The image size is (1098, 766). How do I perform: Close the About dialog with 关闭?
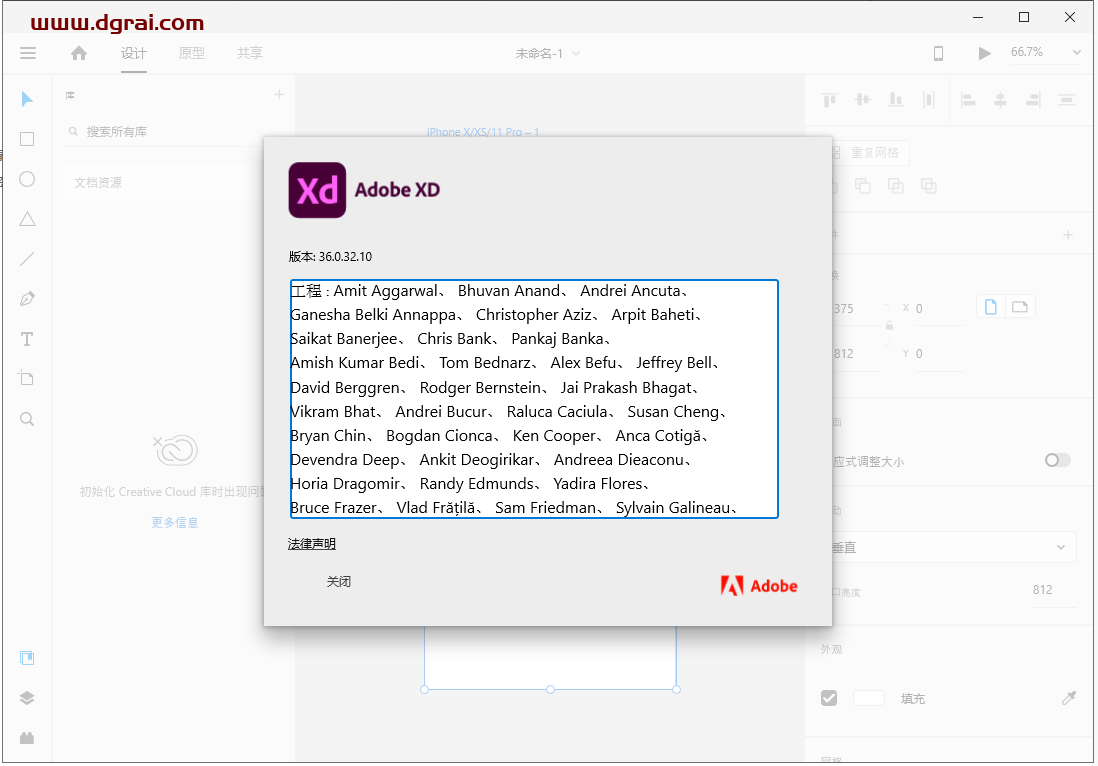tap(339, 582)
